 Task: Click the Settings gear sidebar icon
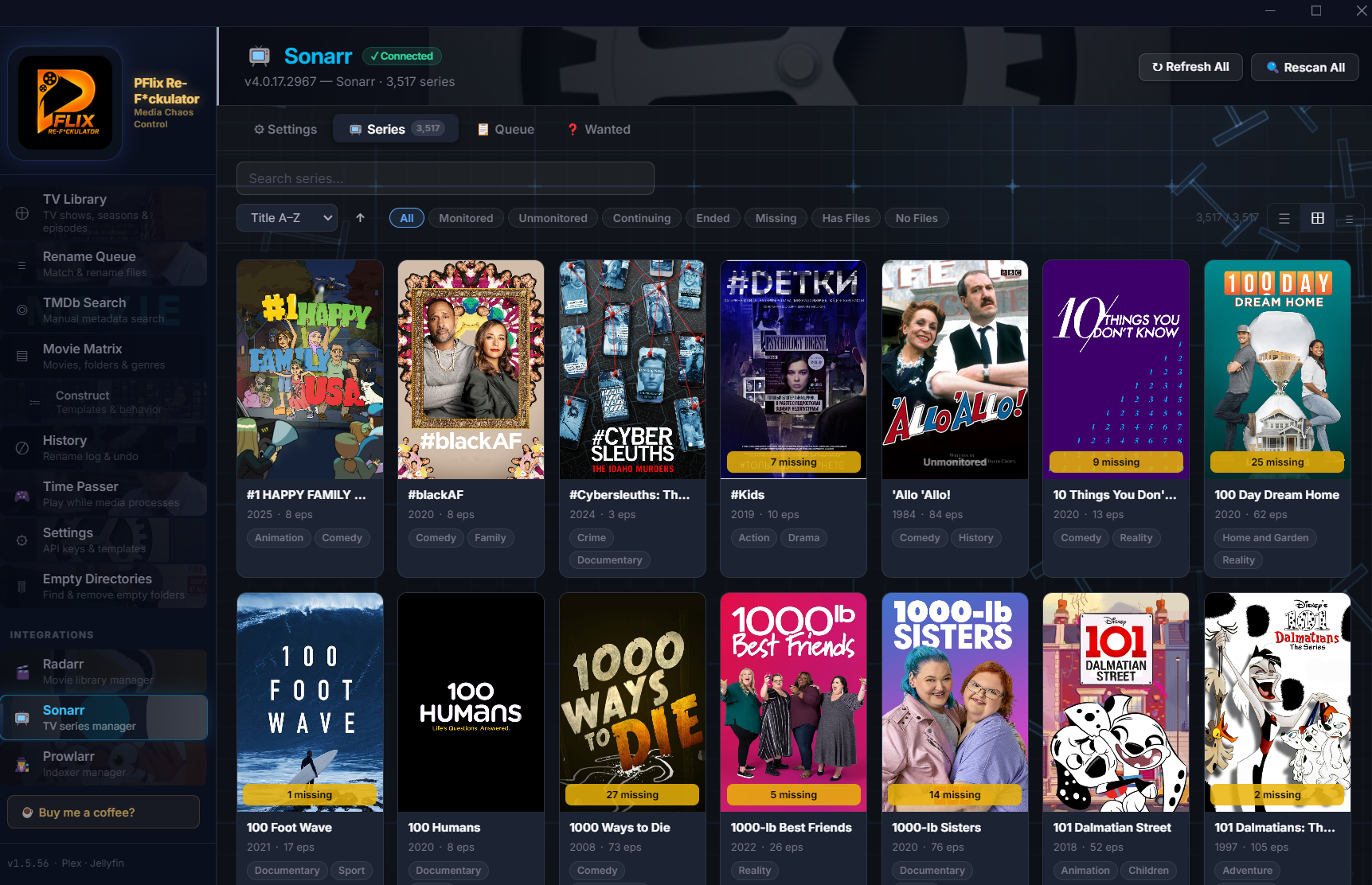(22, 540)
